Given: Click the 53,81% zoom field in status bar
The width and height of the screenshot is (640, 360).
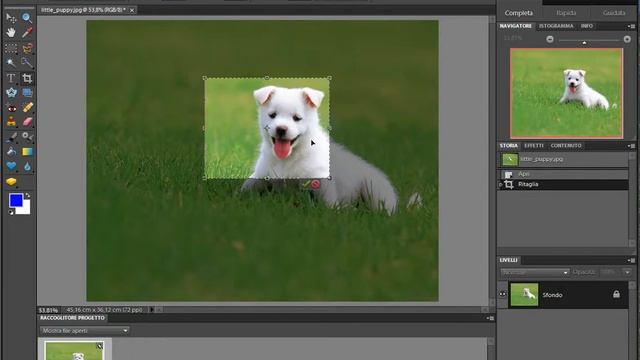Looking at the screenshot, I should [x=49, y=310].
